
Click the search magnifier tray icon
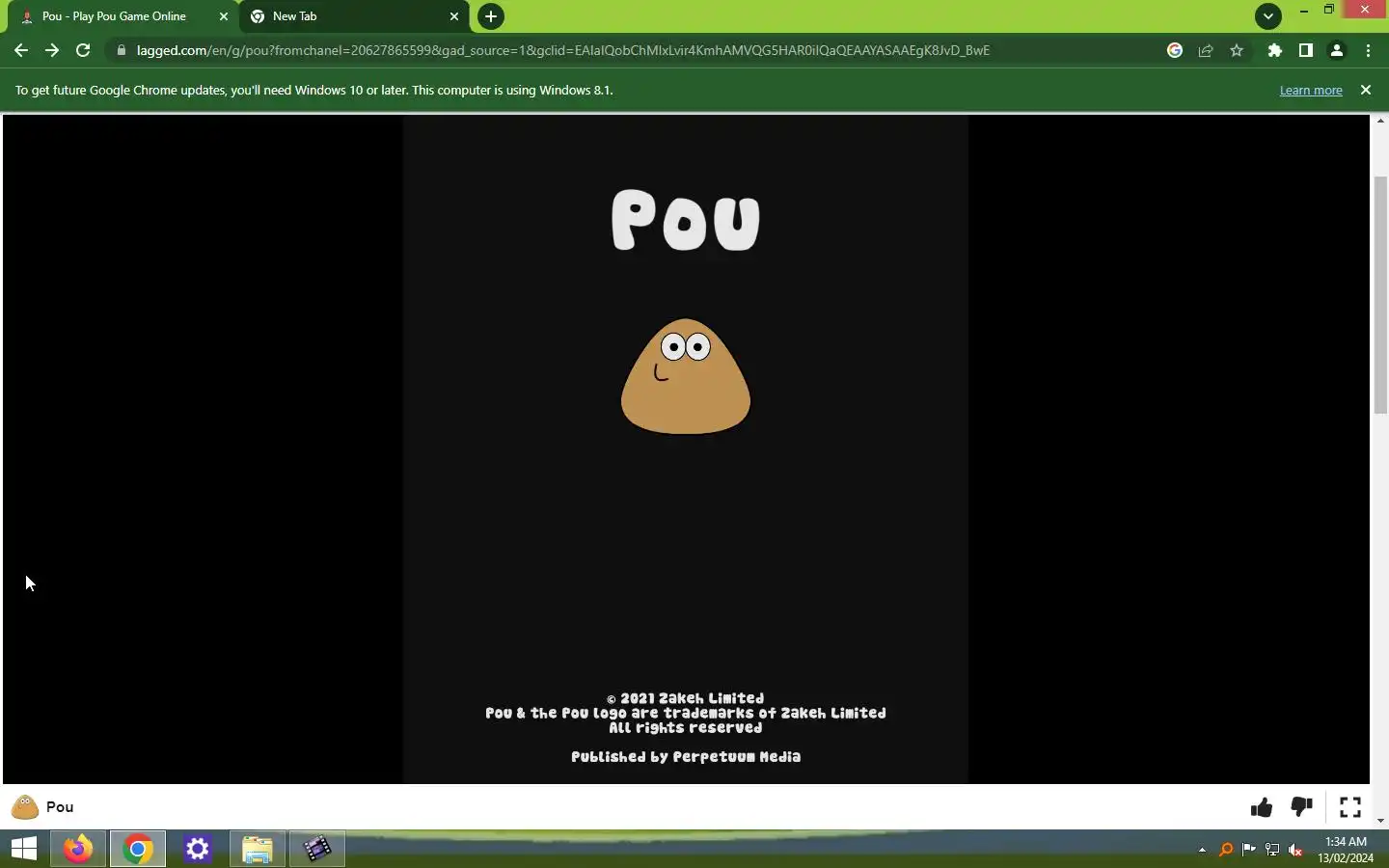pyautogui.click(x=1226, y=850)
